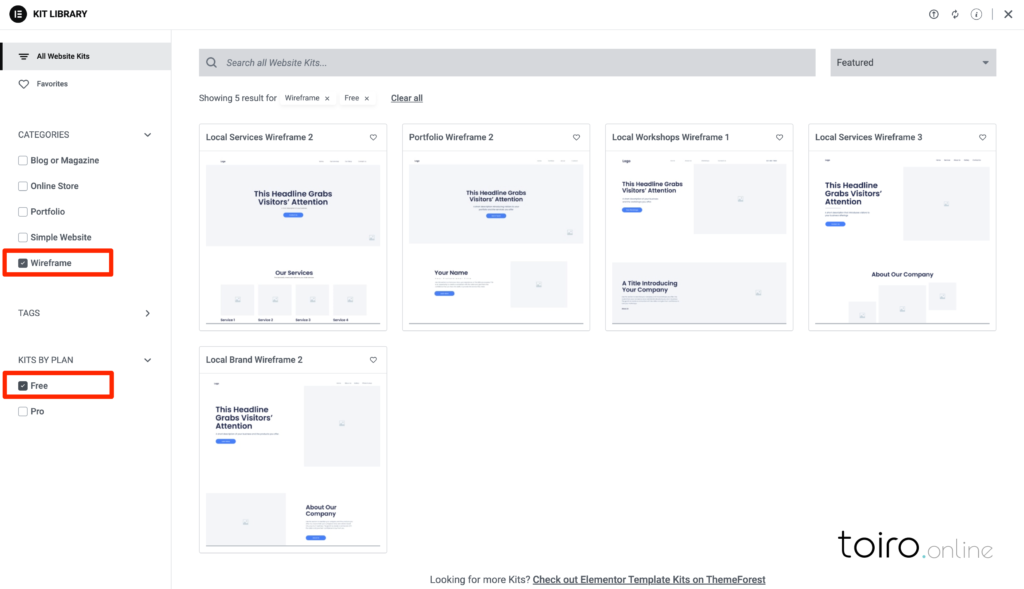Uncheck the Free plan checkbox

pyautogui.click(x=23, y=386)
